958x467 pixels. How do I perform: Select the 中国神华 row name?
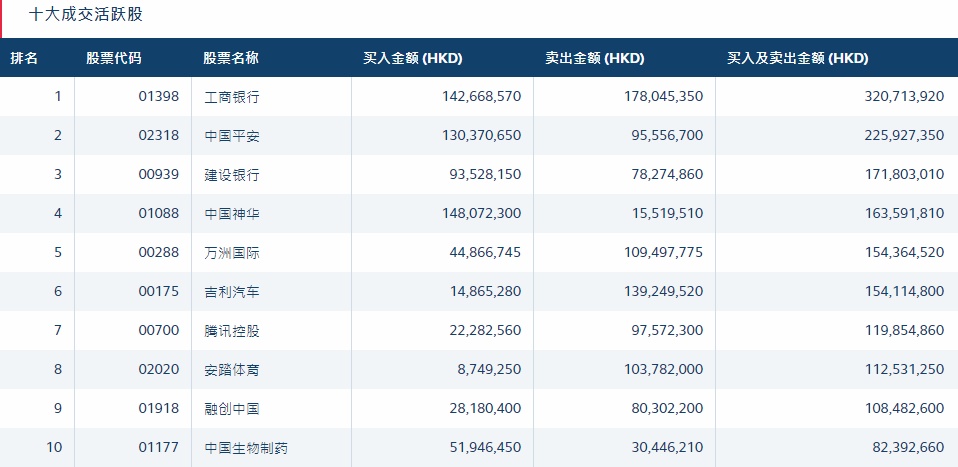(x=232, y=213)
